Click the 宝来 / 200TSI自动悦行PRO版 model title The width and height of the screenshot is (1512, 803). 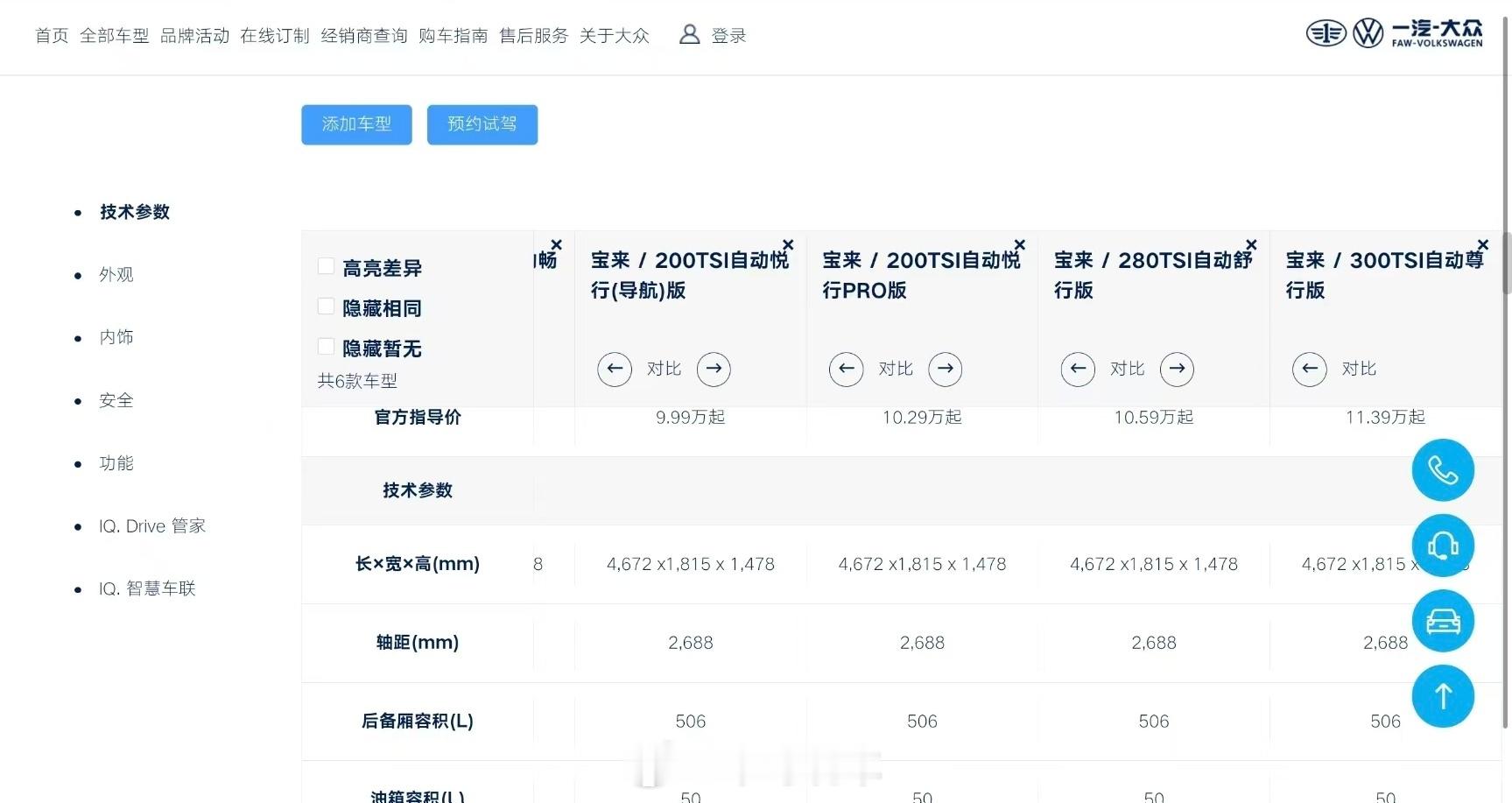[x=921, y=275]
